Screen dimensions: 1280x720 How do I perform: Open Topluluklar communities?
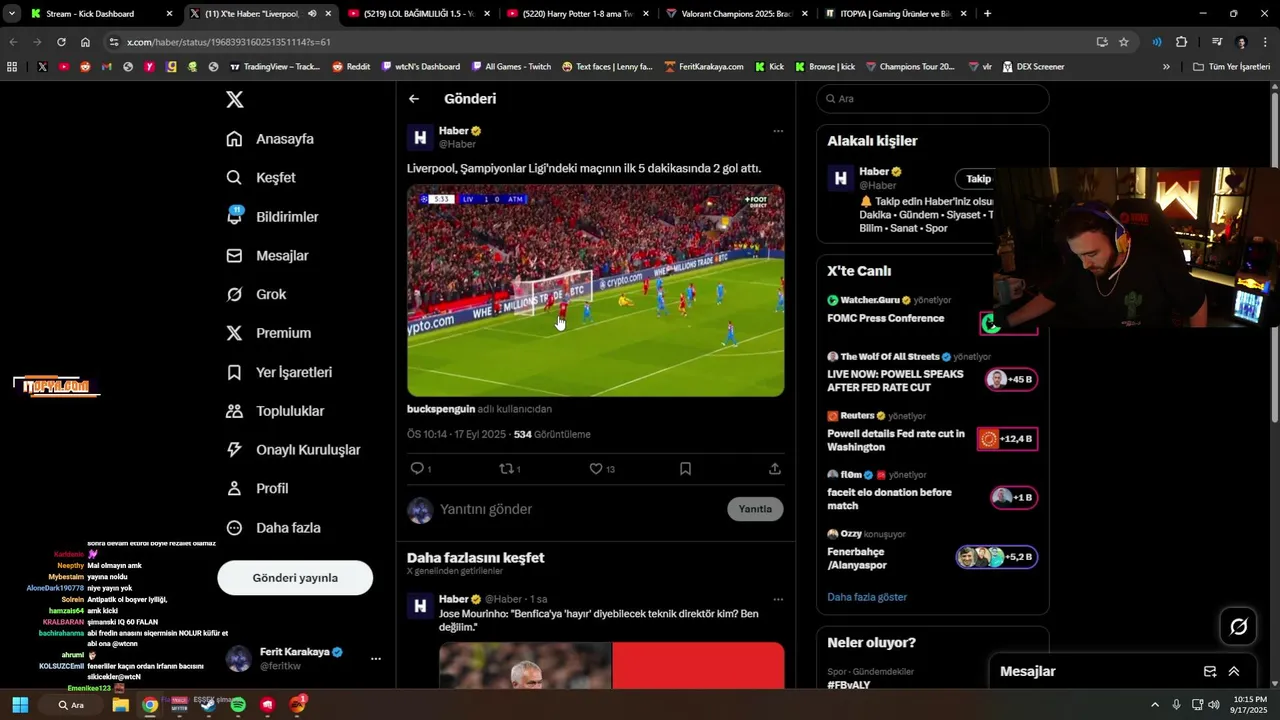(275, 411)
